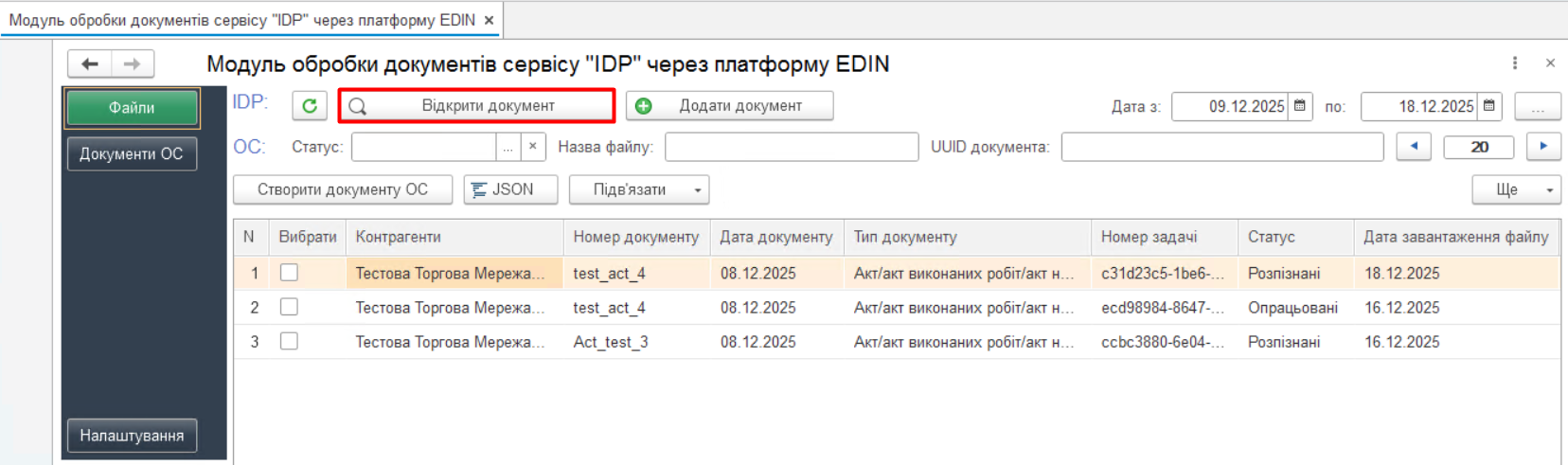Image resolution: width=1568 pixels, height=465 pixels.
Task: Select the Файли section in the sidebar
Action: (132, 108)
